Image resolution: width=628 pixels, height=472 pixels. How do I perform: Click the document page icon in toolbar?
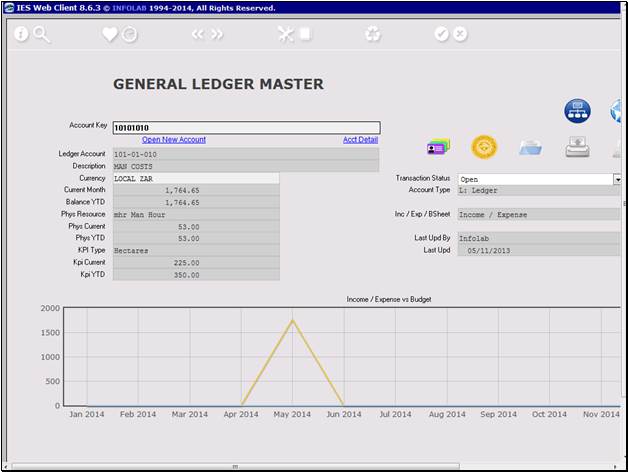(x=305, y=34)
